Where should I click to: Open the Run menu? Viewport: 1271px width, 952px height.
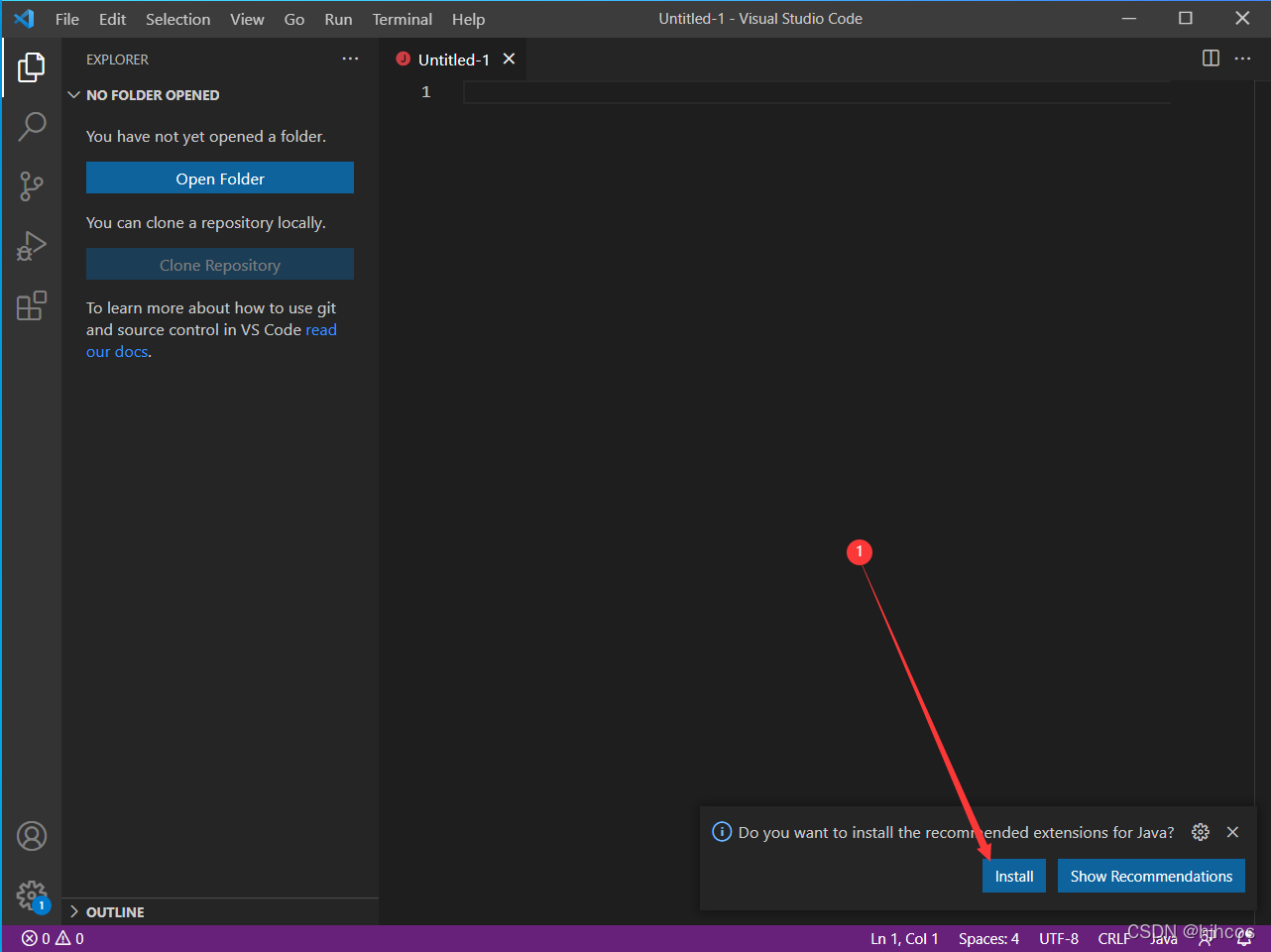[338, 19]
